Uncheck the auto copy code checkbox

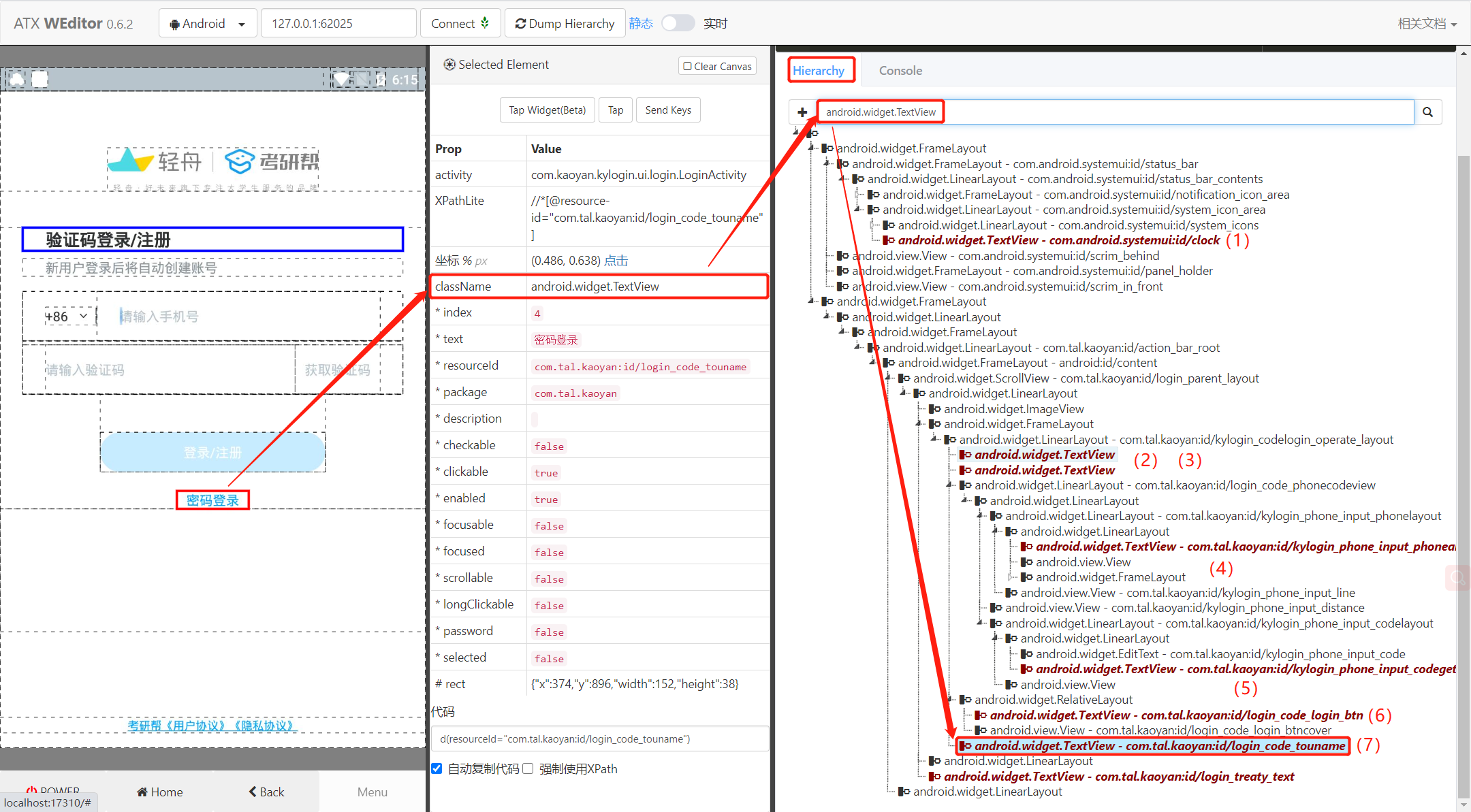437,768
